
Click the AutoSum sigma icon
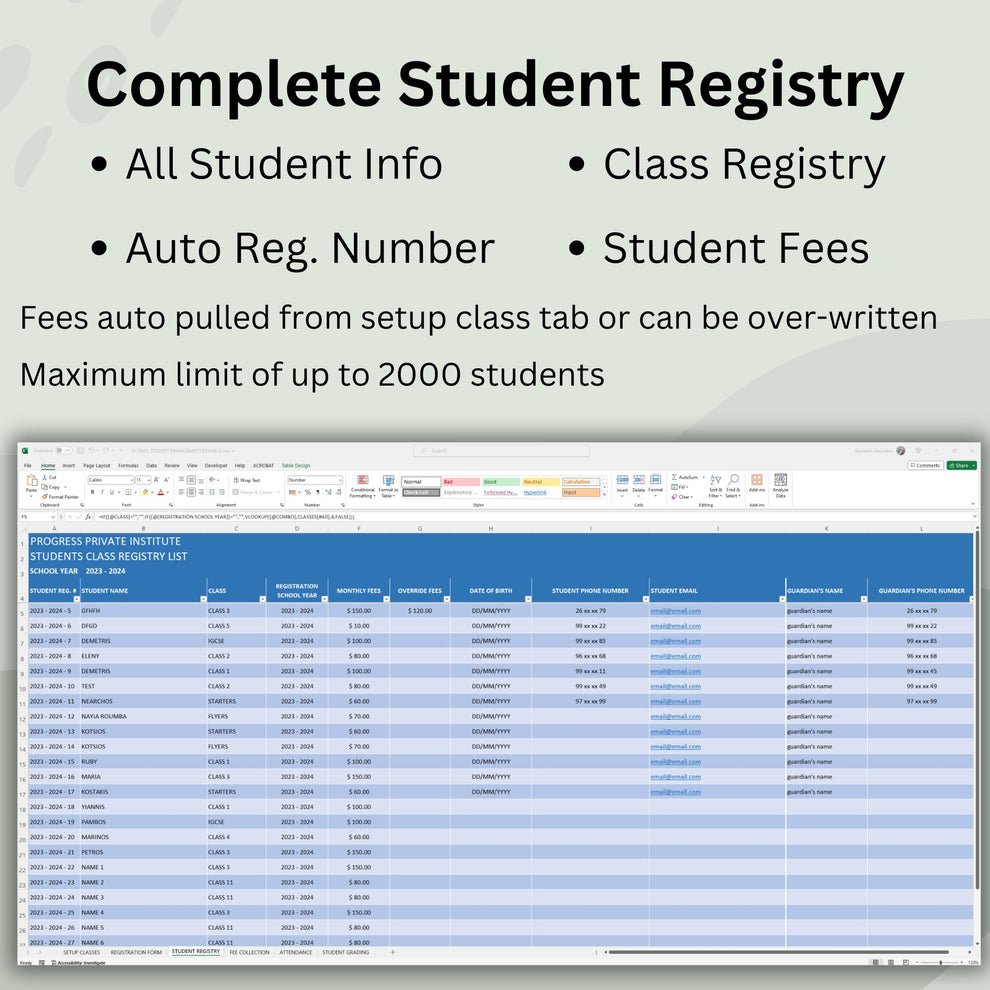click(x=674, y=477)
